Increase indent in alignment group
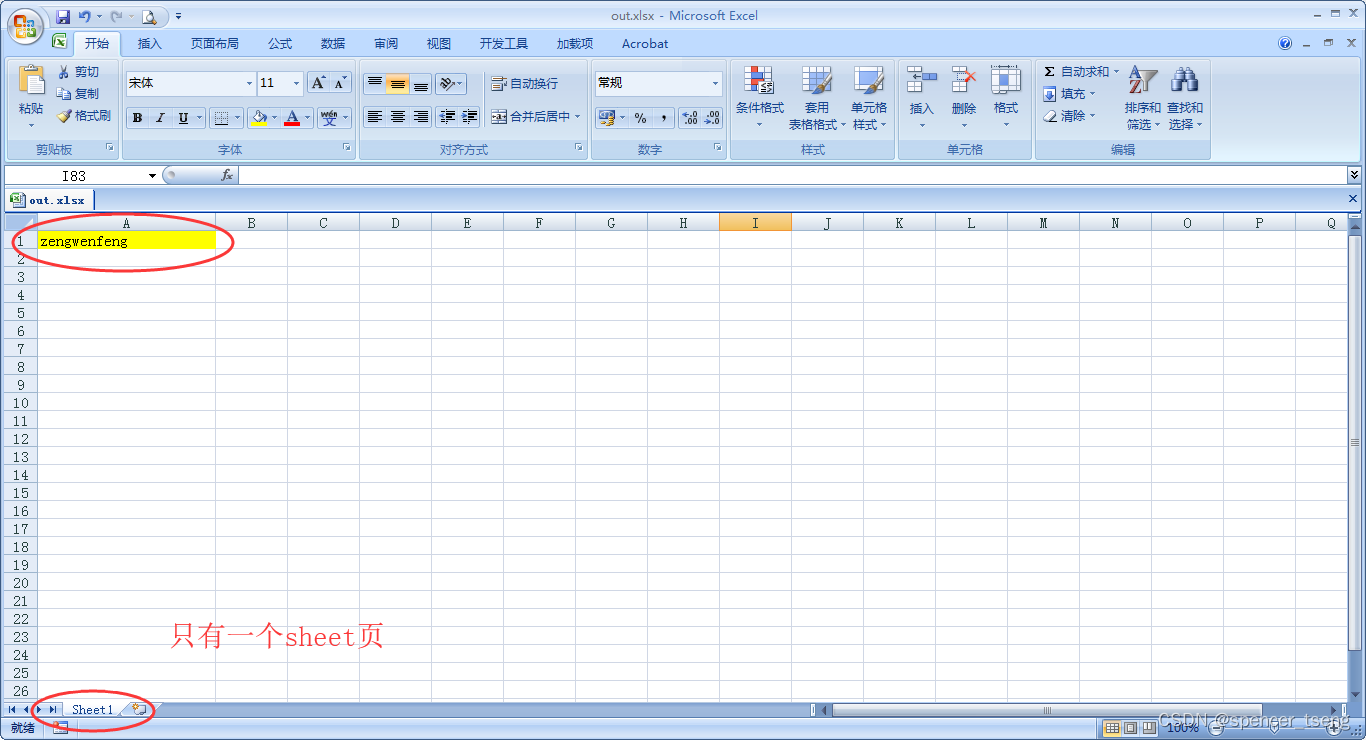 coord(470,117)
